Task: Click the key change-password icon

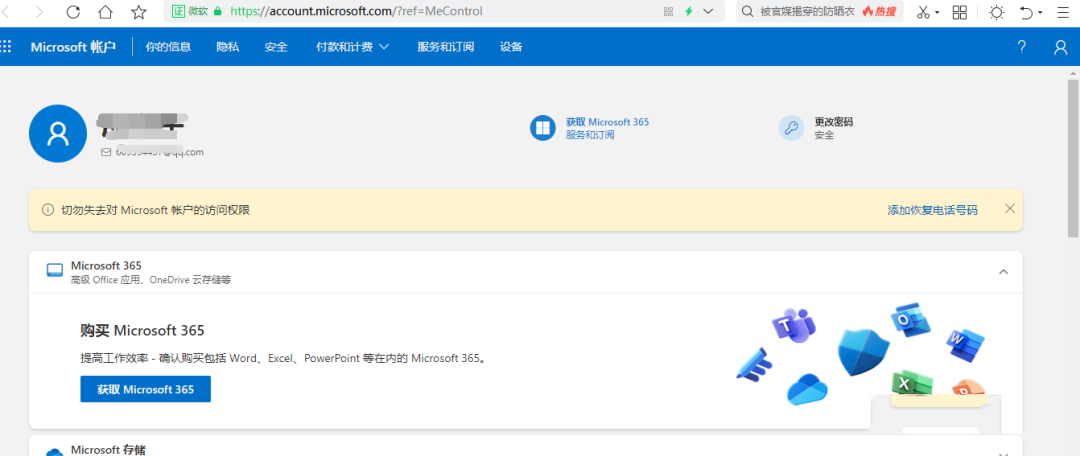Action: pyautogui.click(x=791, y=128)
